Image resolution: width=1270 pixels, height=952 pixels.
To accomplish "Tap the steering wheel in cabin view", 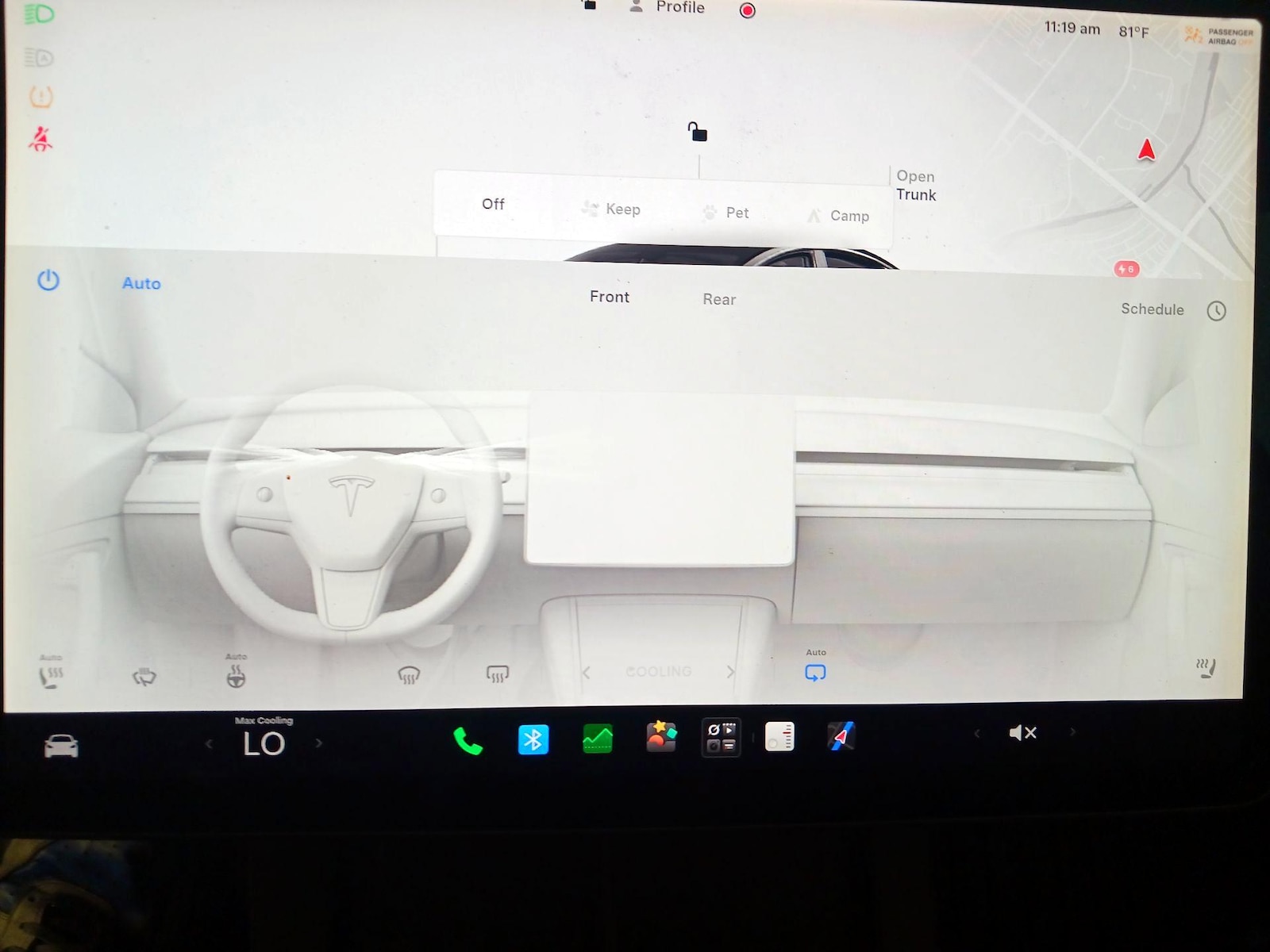I will point(349,514).
